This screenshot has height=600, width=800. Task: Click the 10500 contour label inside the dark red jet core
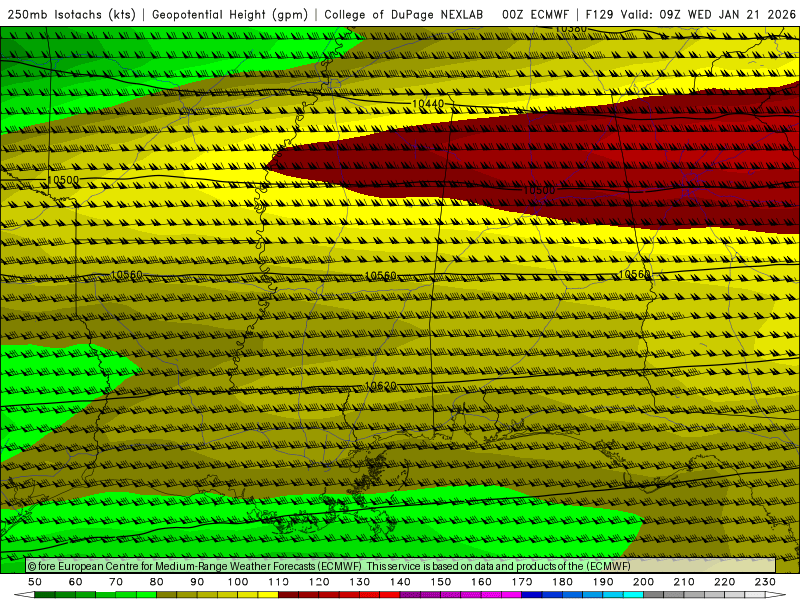coord(539,190)
